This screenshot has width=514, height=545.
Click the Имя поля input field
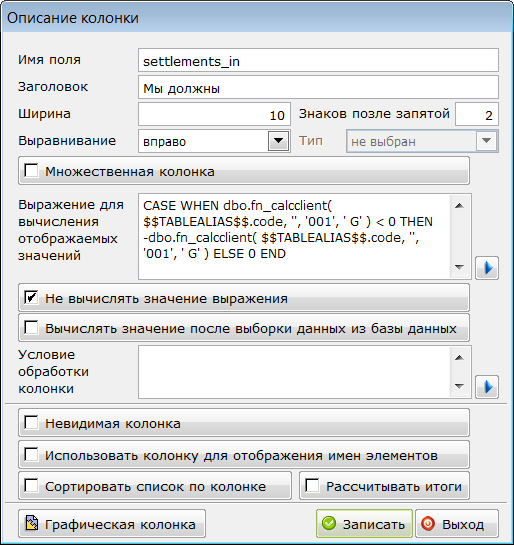click(x=318, y=60)
